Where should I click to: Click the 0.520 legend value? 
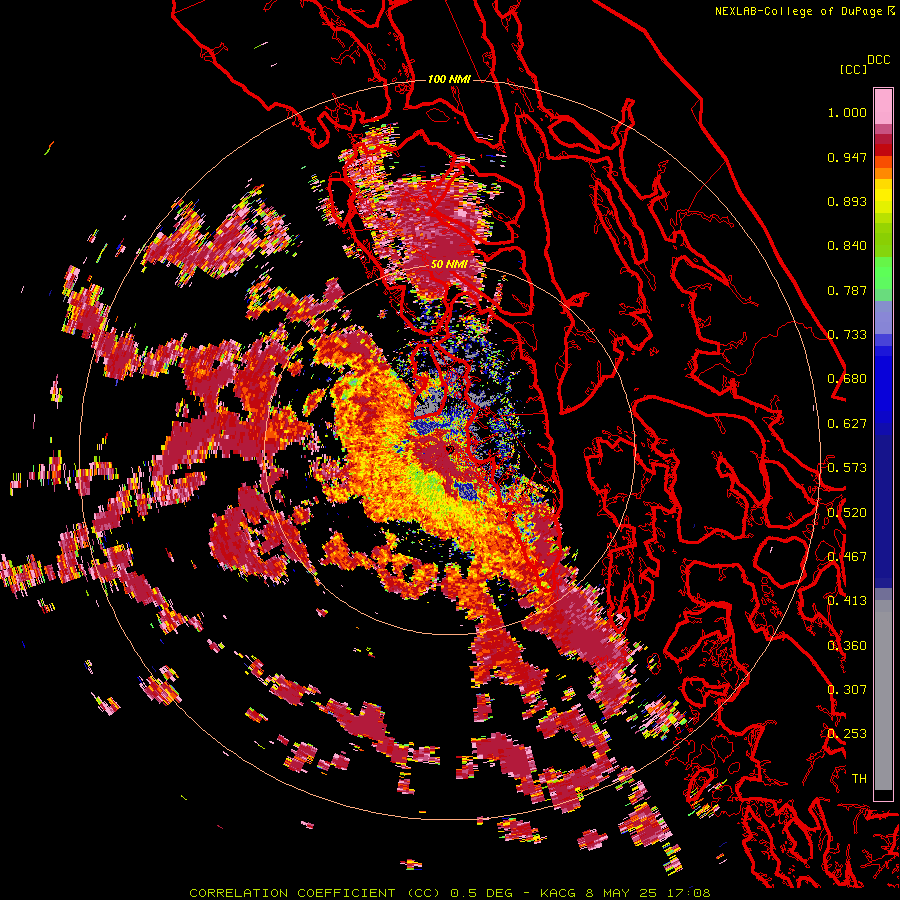[x=847, y=513]
